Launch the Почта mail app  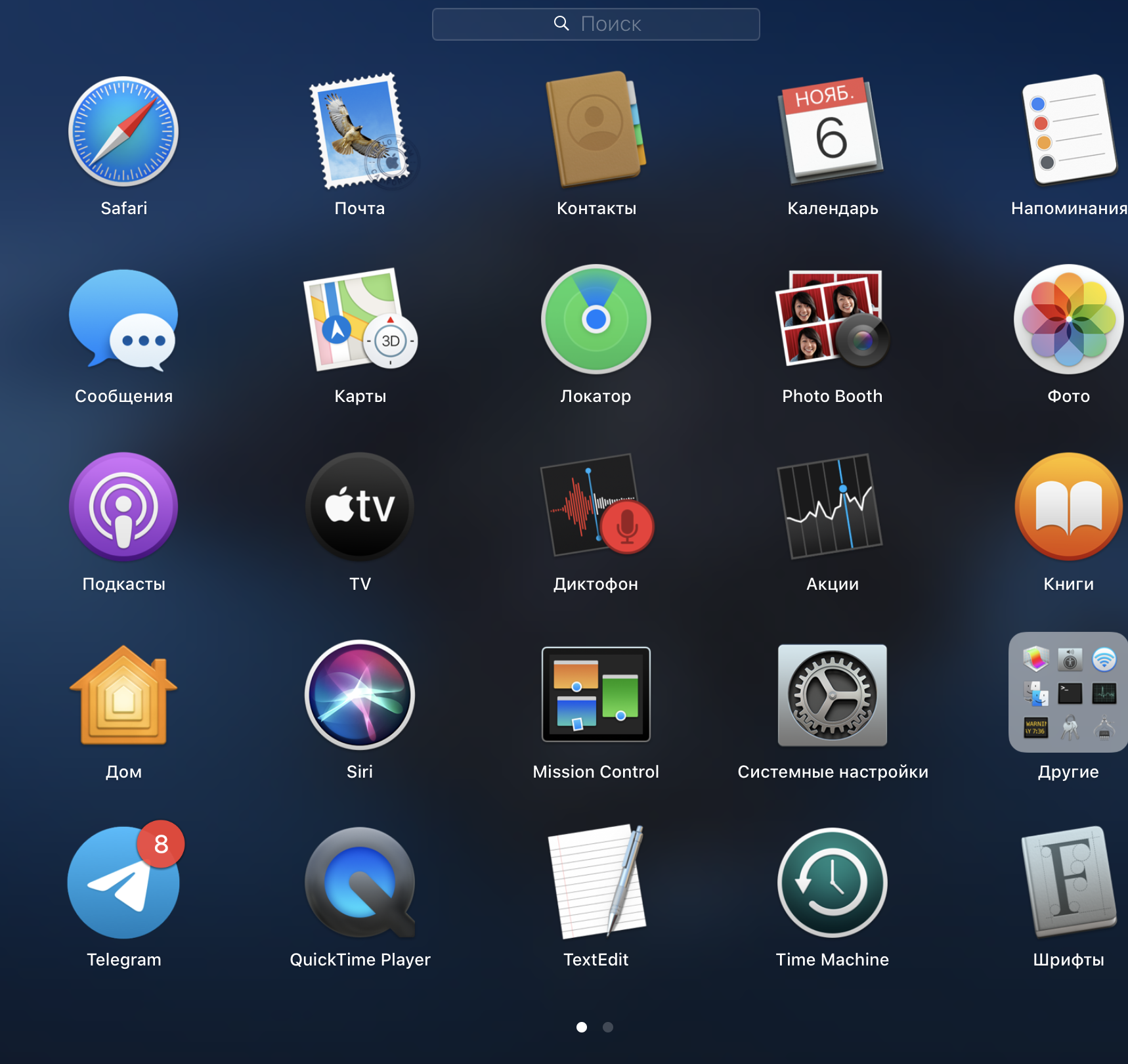[x=360, y=131]
